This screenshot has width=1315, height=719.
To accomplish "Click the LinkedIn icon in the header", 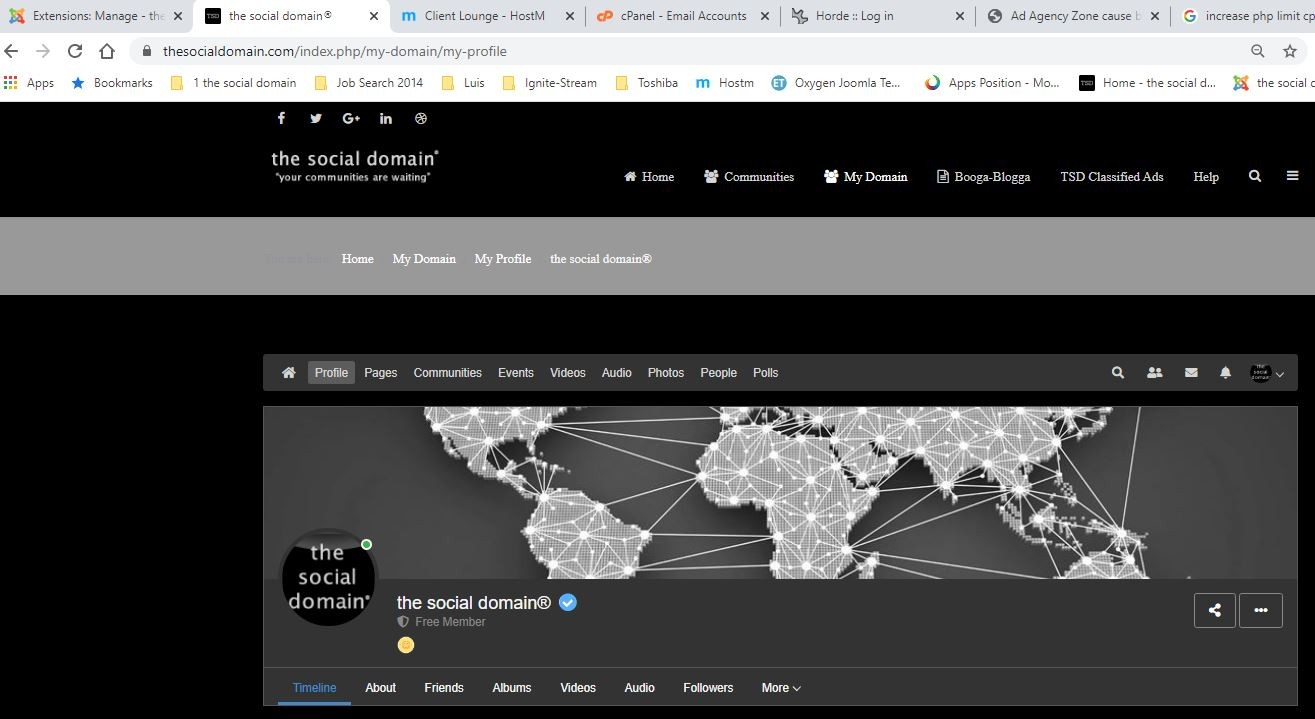I will 386,118.
